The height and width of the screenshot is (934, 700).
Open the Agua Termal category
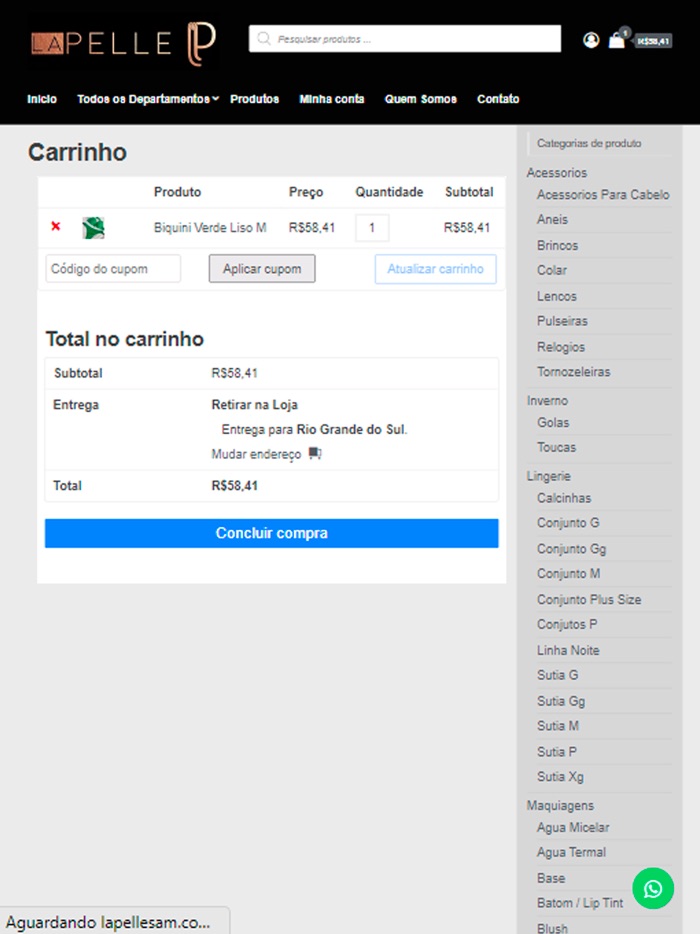pyautogui.click(x=571, y=852)
